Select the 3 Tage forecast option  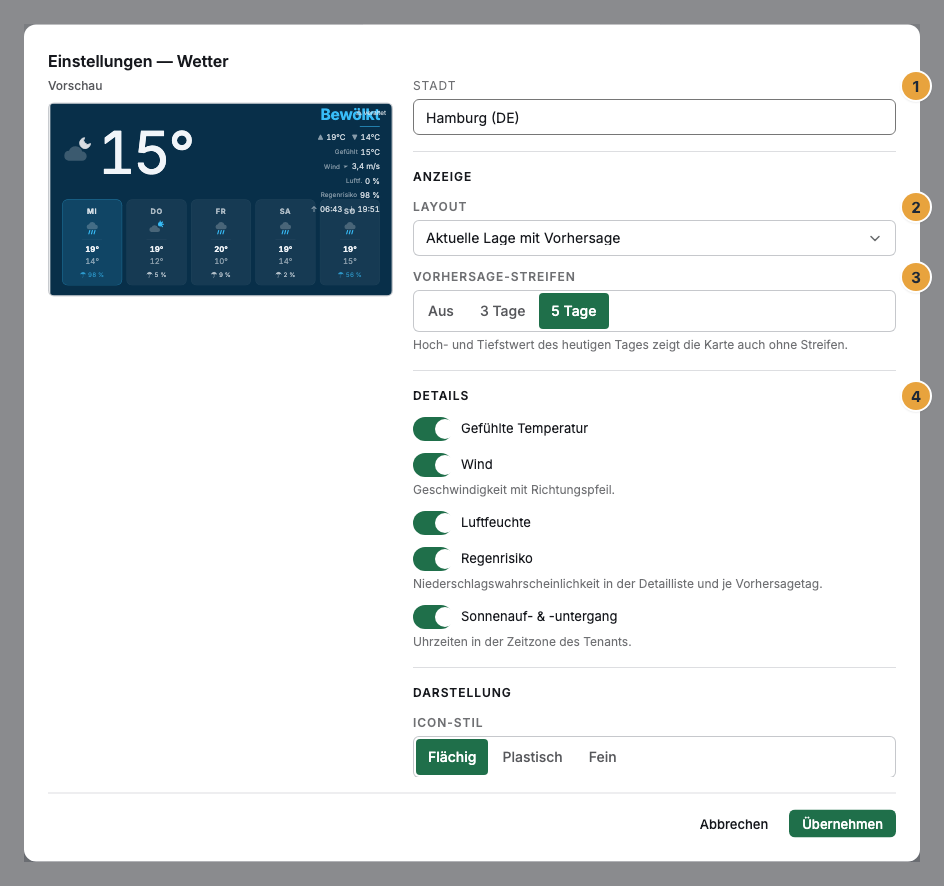click(503, 311)
